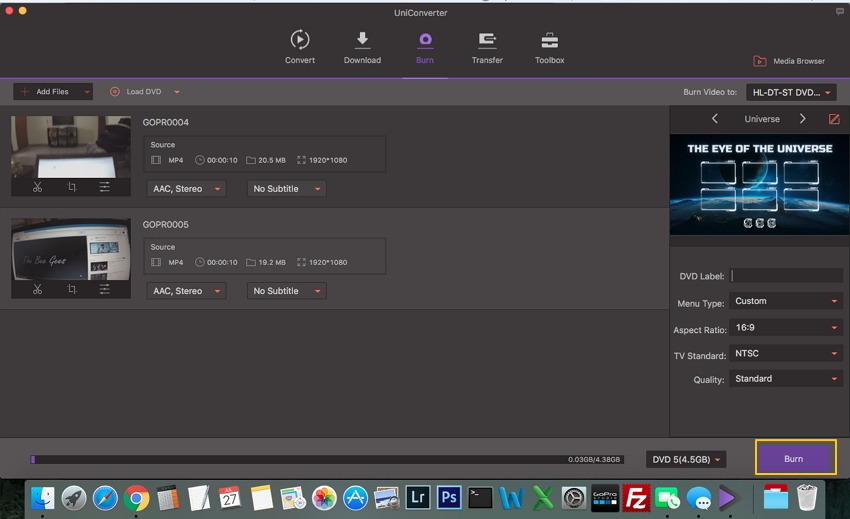Open the Menu Type Custom dropdown
Image resolution: width=850 pixels, height=519 pixels.
point(786,301)
